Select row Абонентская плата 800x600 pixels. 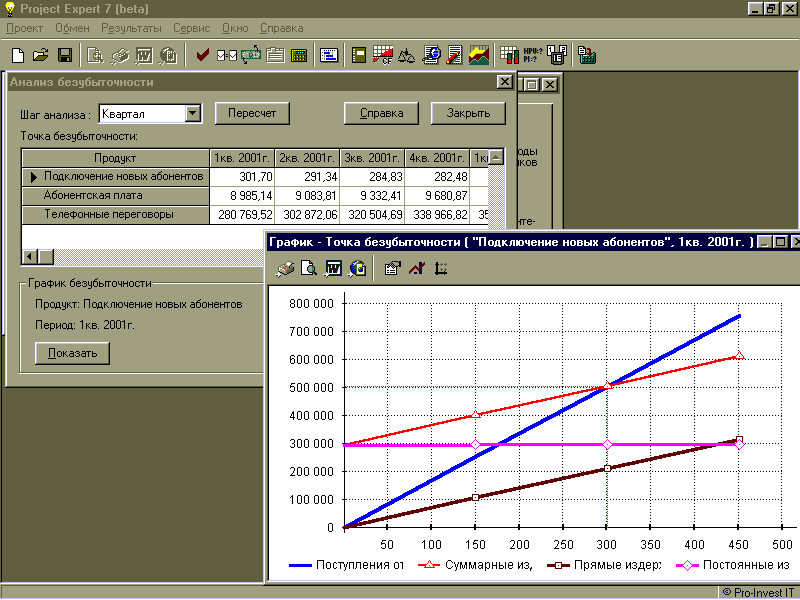pos(115,195)
